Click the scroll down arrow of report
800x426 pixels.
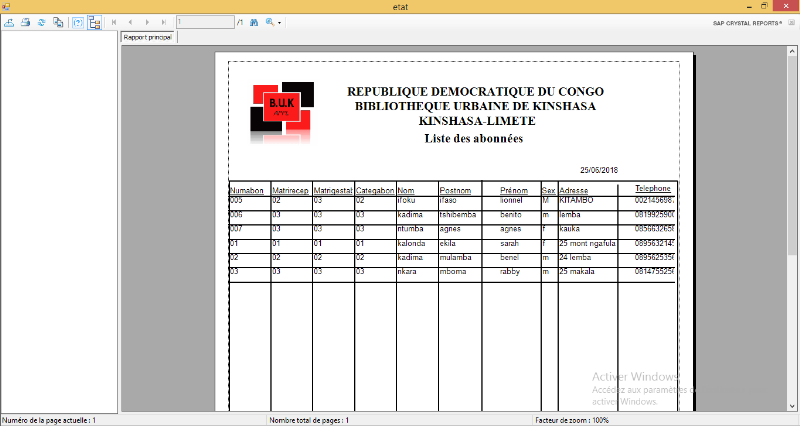[x=792, y=407]
